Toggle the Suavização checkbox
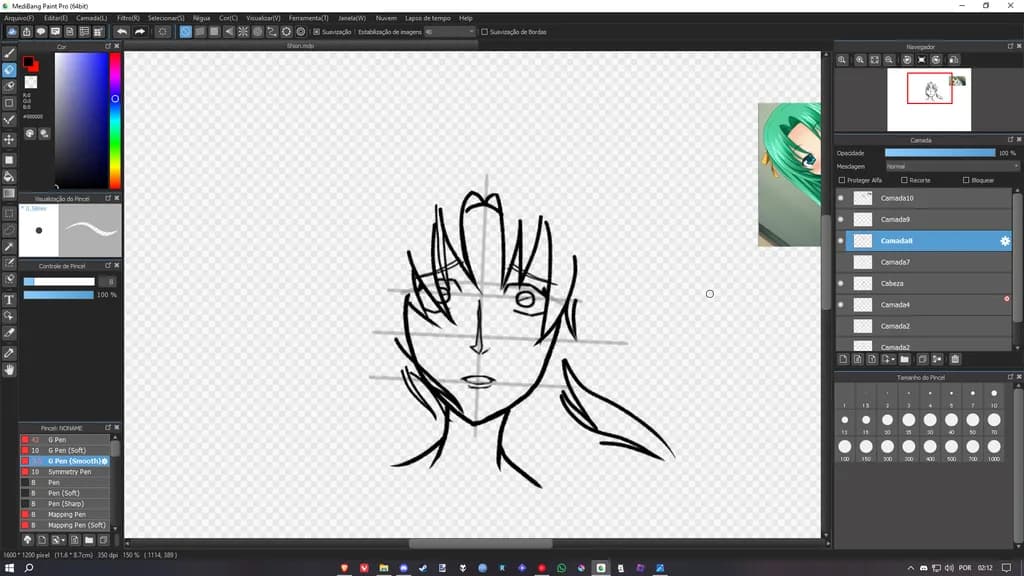 tap(317, 31)
